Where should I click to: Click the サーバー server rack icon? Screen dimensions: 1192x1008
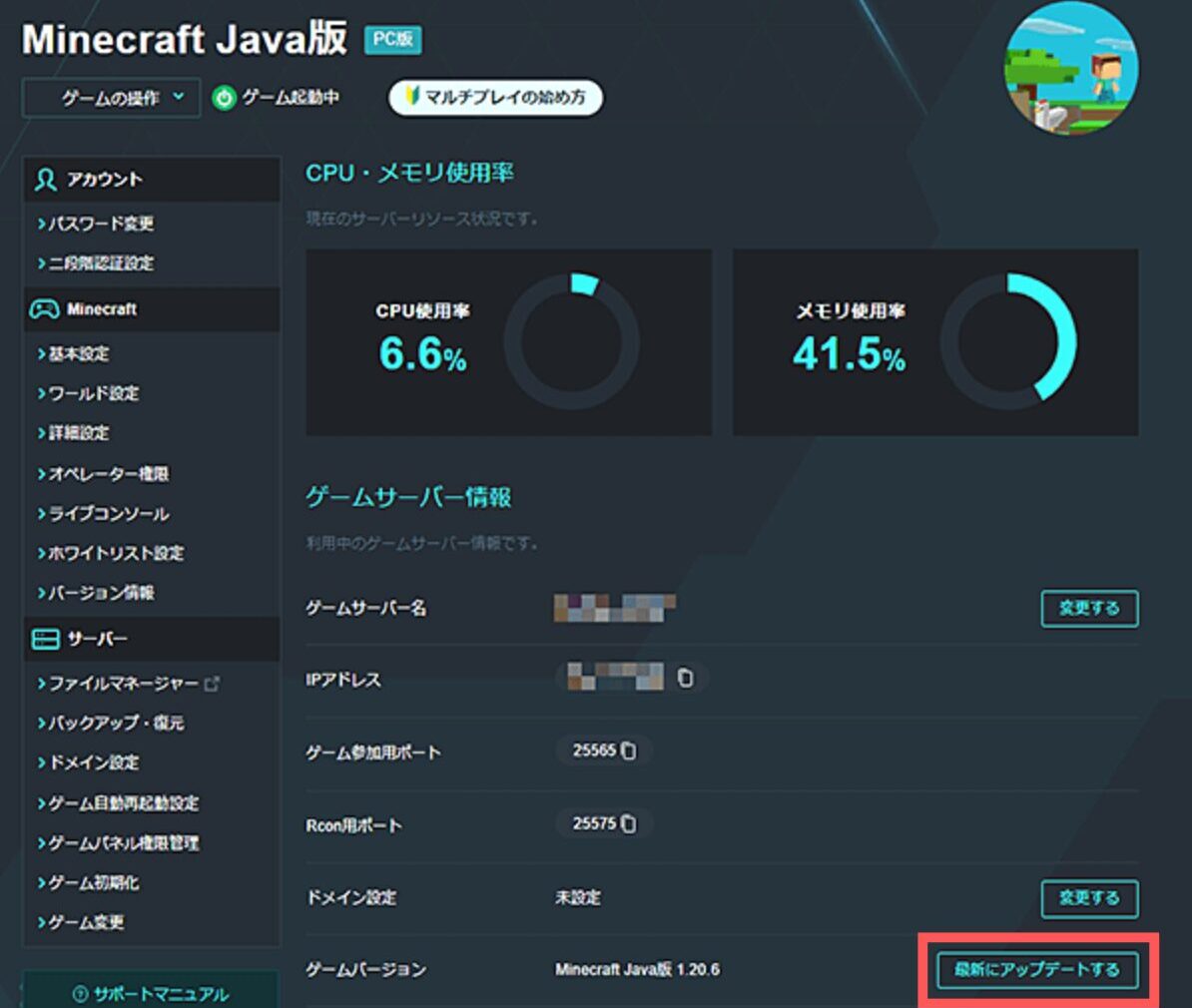click(x=45, y=639)
